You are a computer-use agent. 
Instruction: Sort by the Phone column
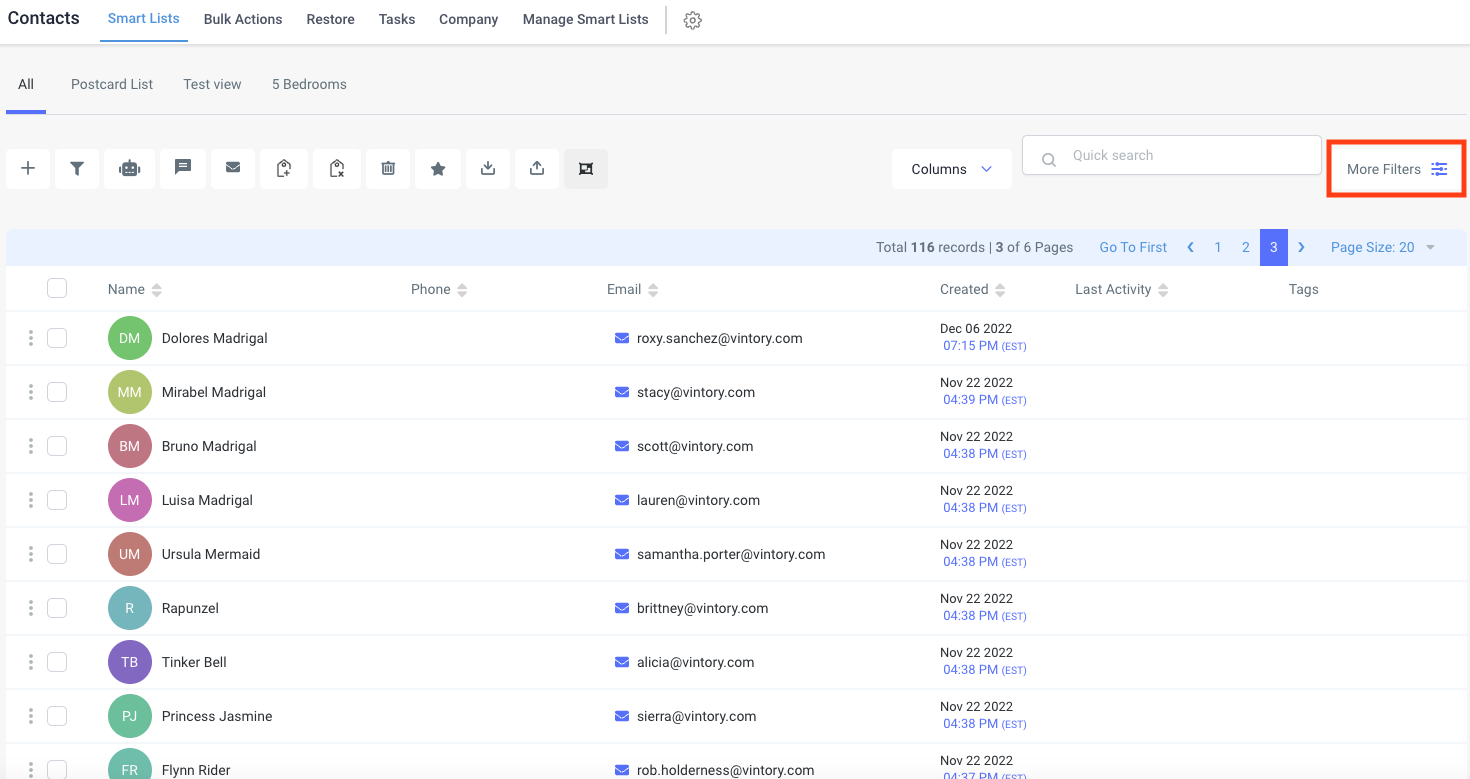(439, 289)
